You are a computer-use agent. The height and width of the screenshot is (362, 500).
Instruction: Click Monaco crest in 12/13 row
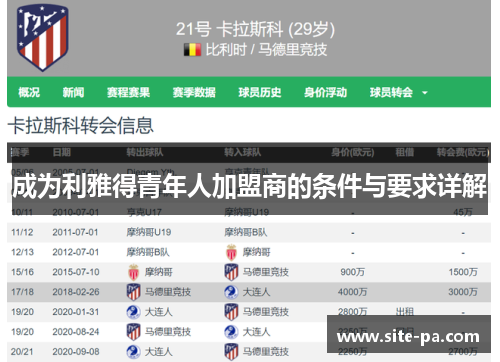(231, 252)
